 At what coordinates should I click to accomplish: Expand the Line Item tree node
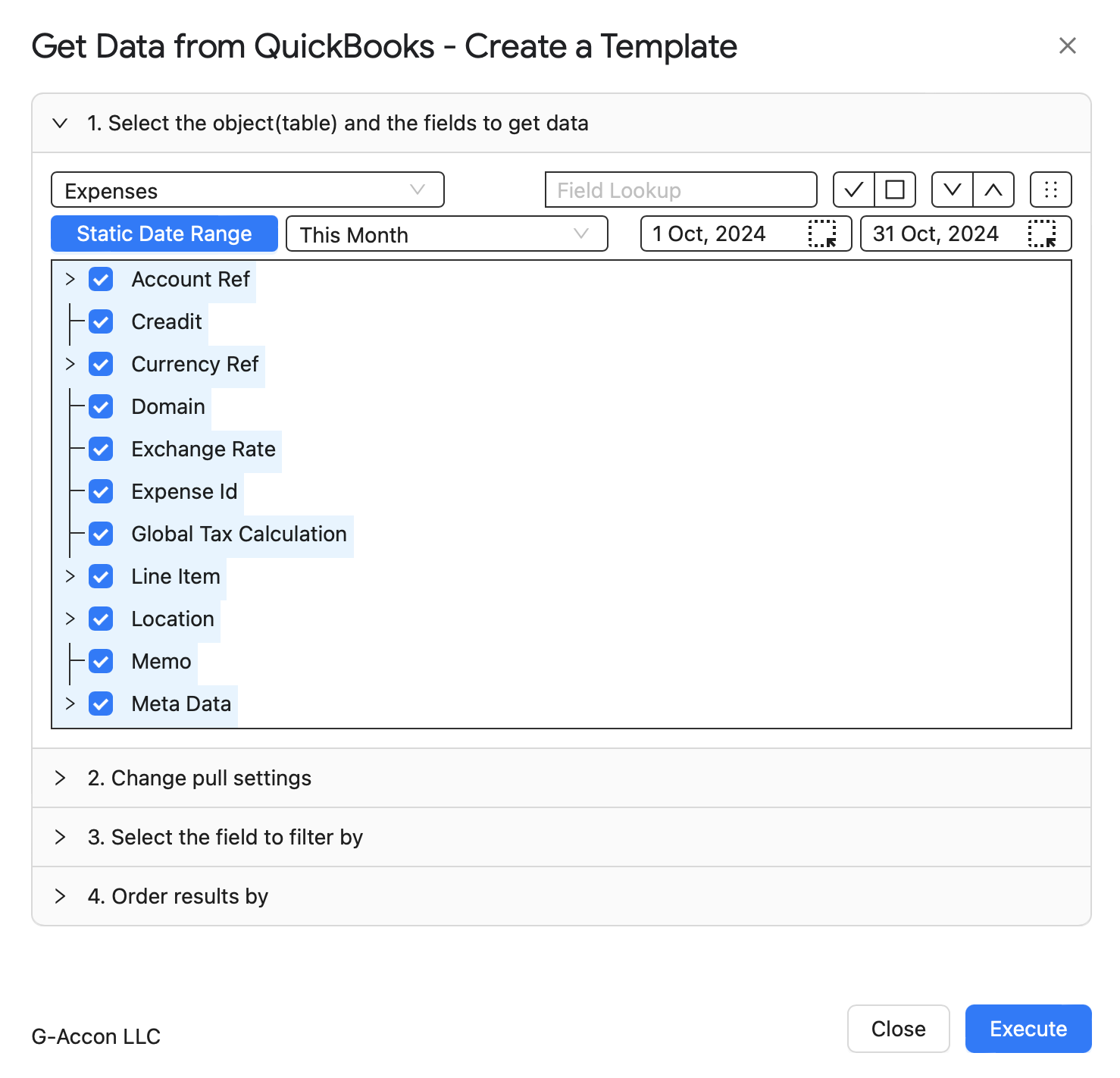pos(70,576)
